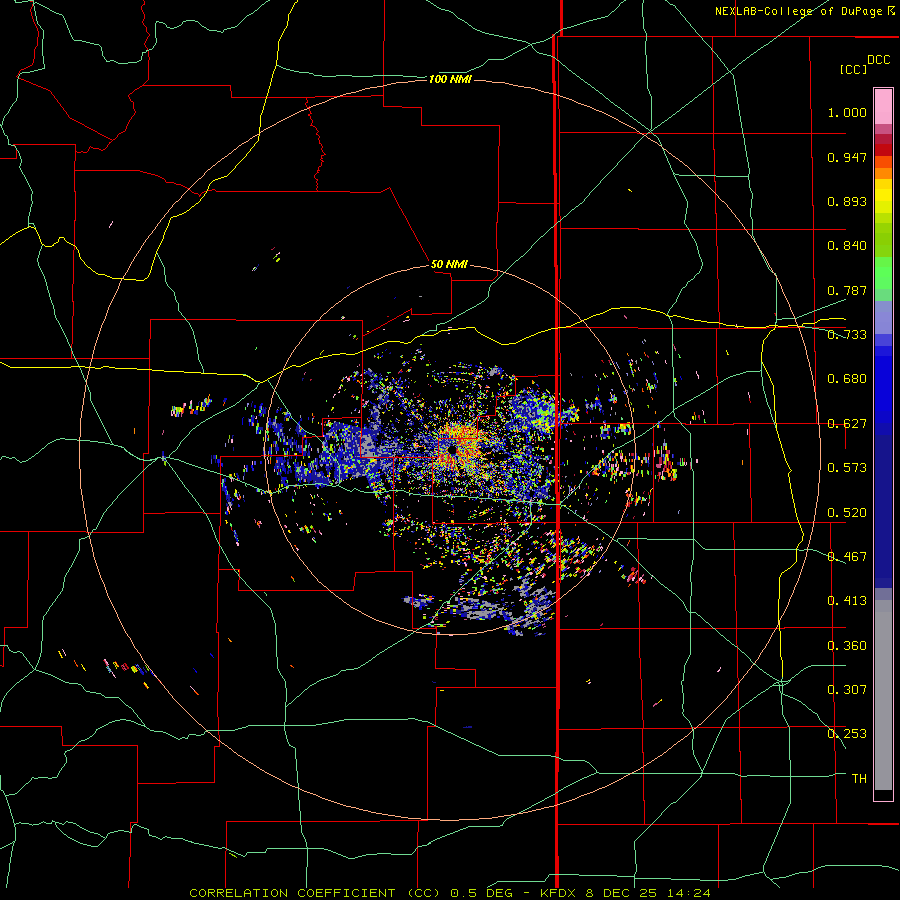
Task: Click the black radar site dot at the center of the rings
Action: pos(452,451)
